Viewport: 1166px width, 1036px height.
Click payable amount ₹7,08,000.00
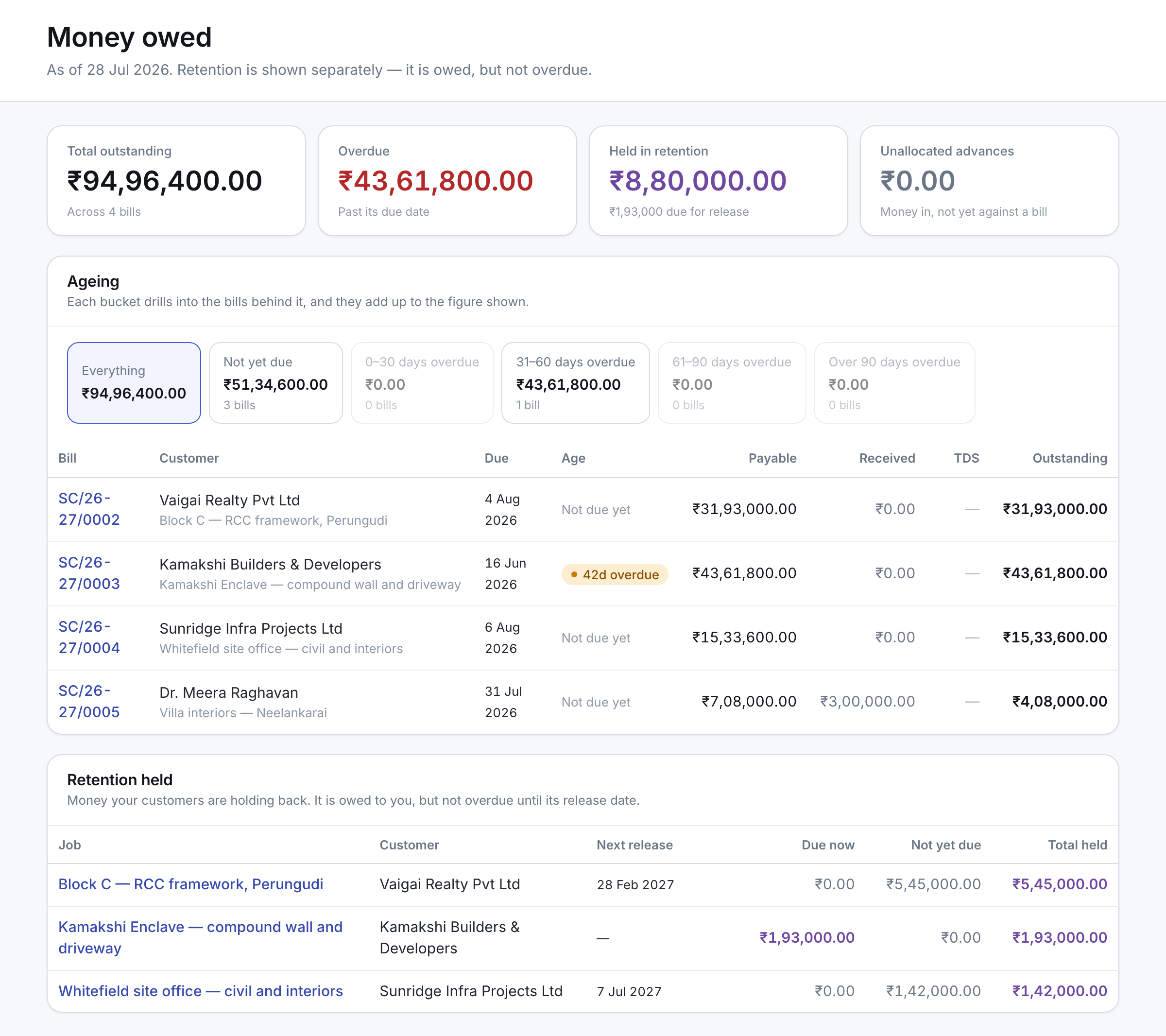tap(749, 701)
